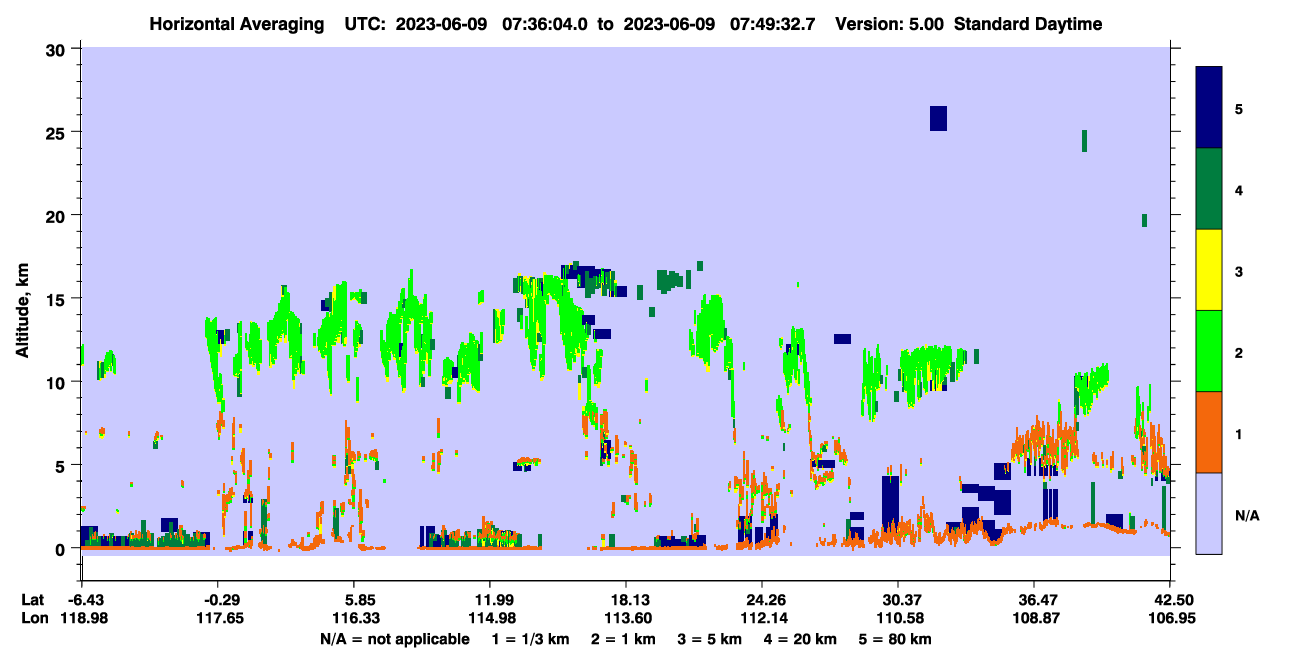The image size is (1300, 667).
Task: Click the 'Lat' axis row label
Action: pyautogui.click(x=33, y=600)
